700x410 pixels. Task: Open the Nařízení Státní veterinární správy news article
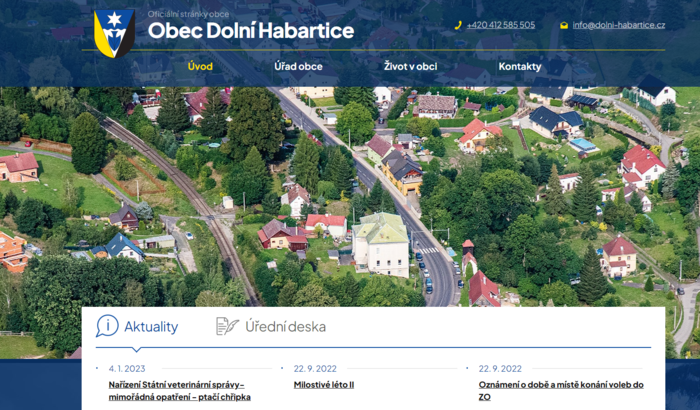pos(179,391)
